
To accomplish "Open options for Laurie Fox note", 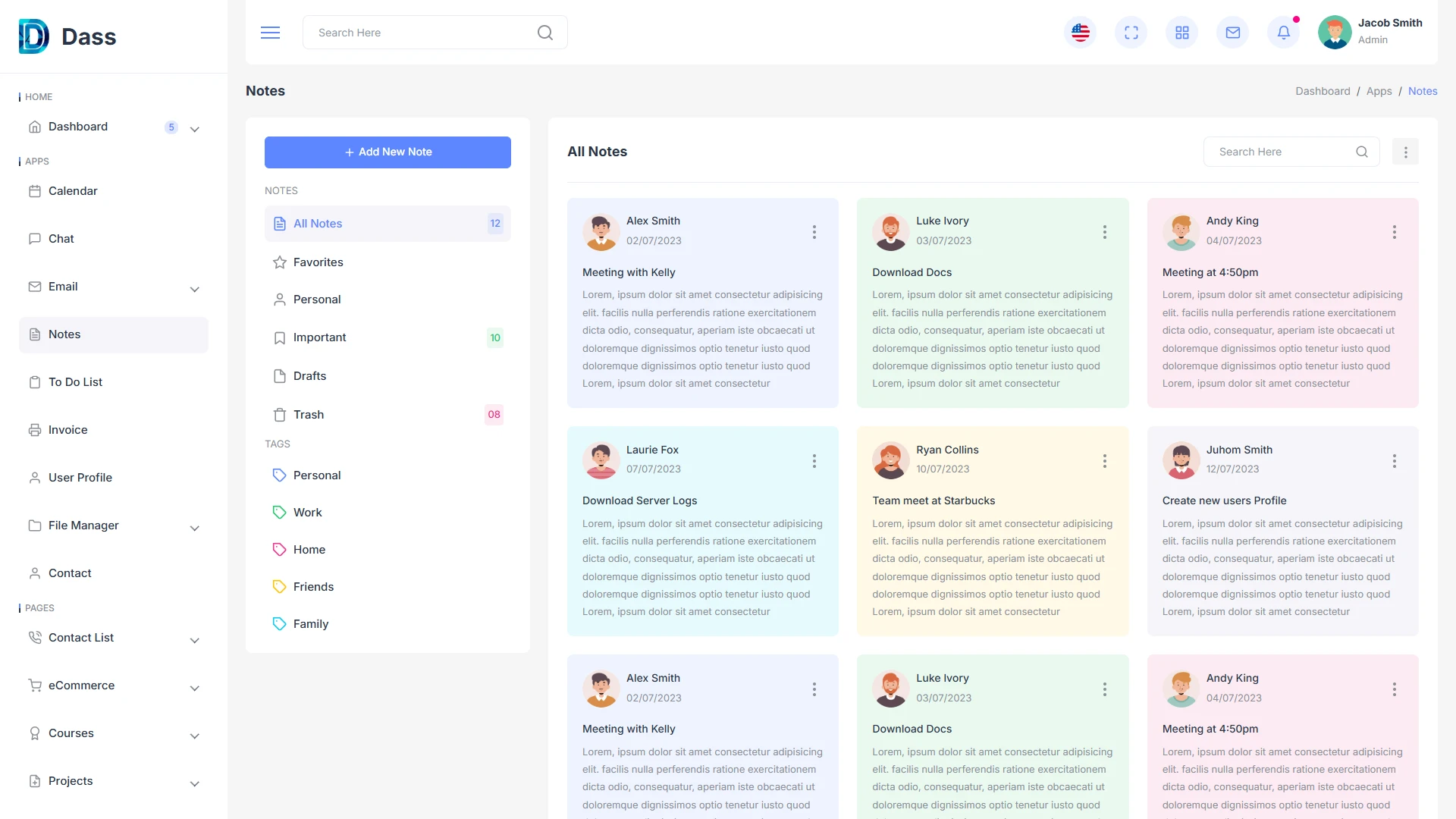I will [x=814, y=461].
